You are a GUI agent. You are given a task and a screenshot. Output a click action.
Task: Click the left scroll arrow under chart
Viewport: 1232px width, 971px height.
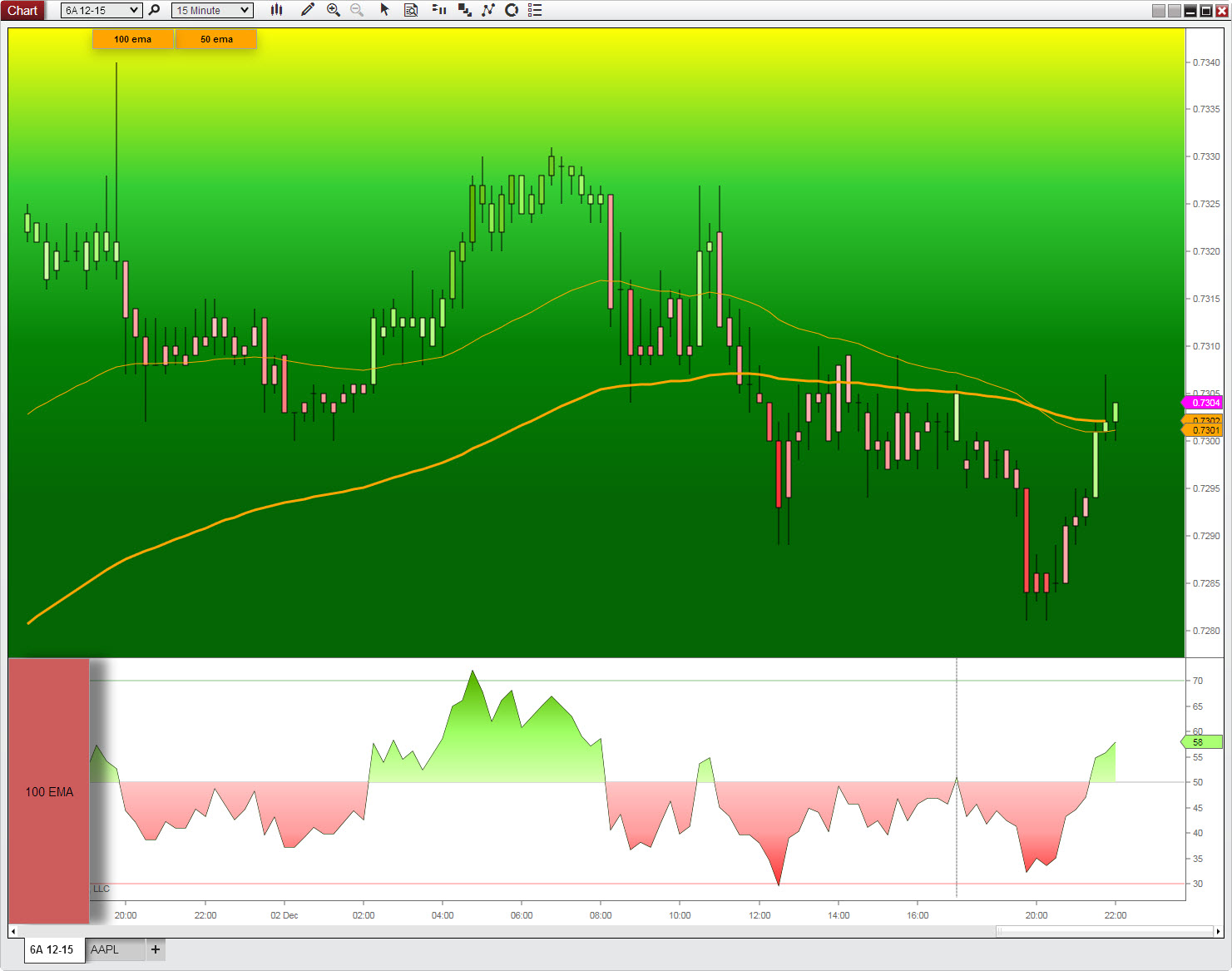(x=12, y=931)
